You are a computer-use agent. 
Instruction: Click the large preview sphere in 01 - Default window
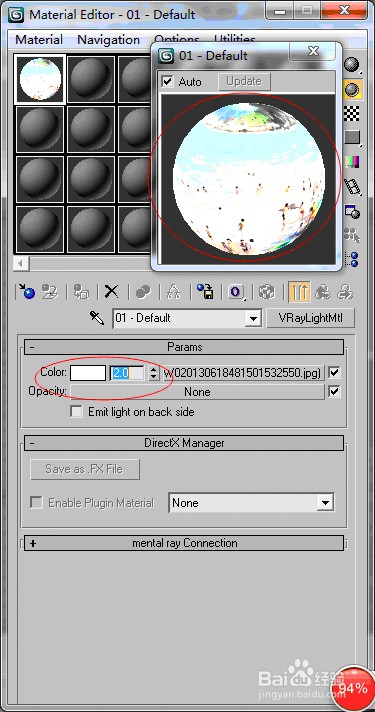pos(249,179)
